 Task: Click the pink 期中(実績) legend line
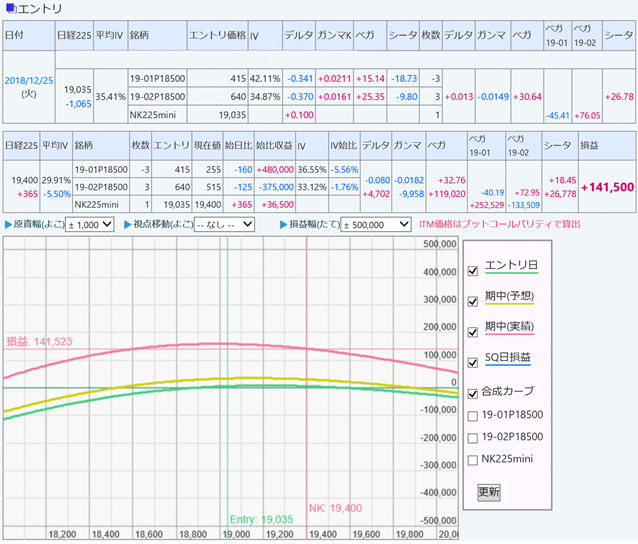pyautogui.click(x=509, y=334)
